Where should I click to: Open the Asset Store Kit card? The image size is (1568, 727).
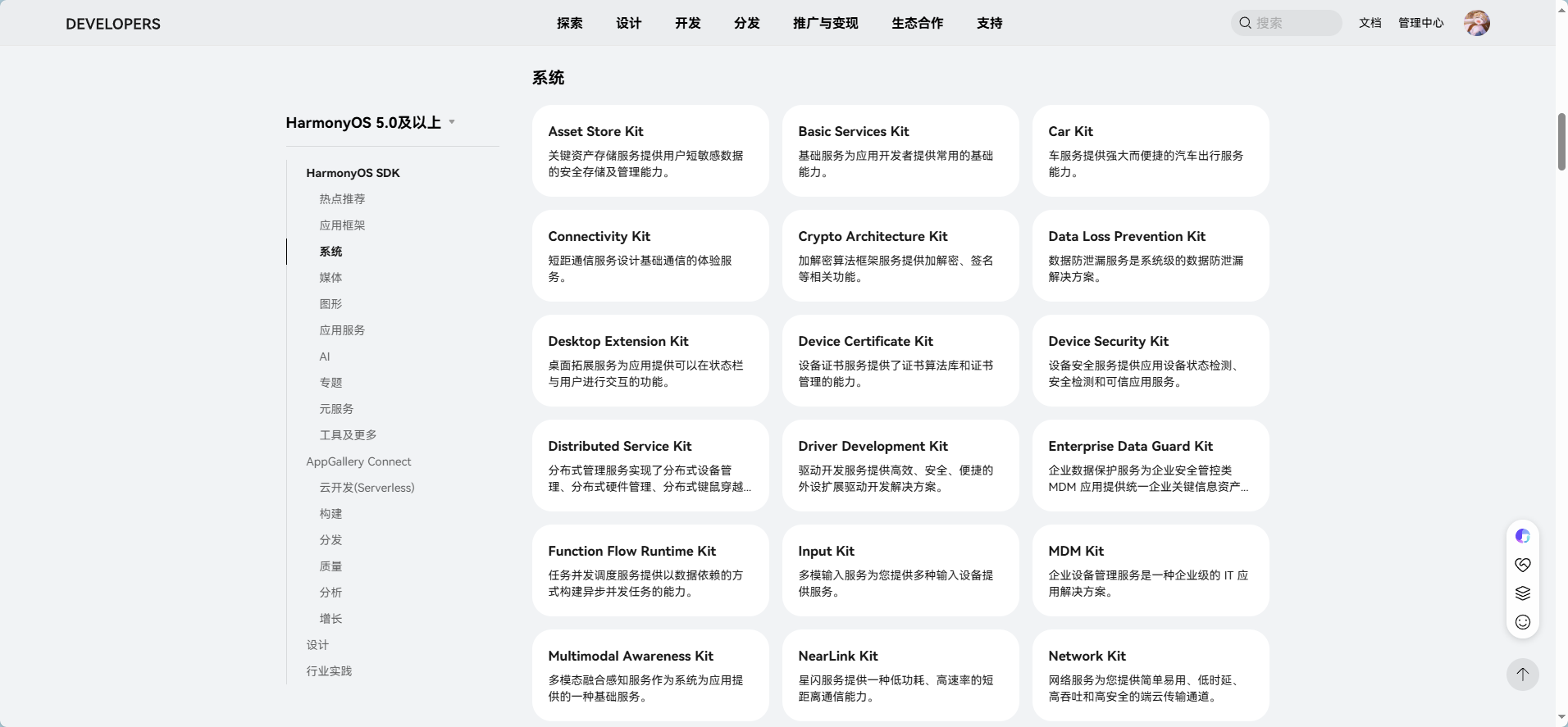[650, 151]
